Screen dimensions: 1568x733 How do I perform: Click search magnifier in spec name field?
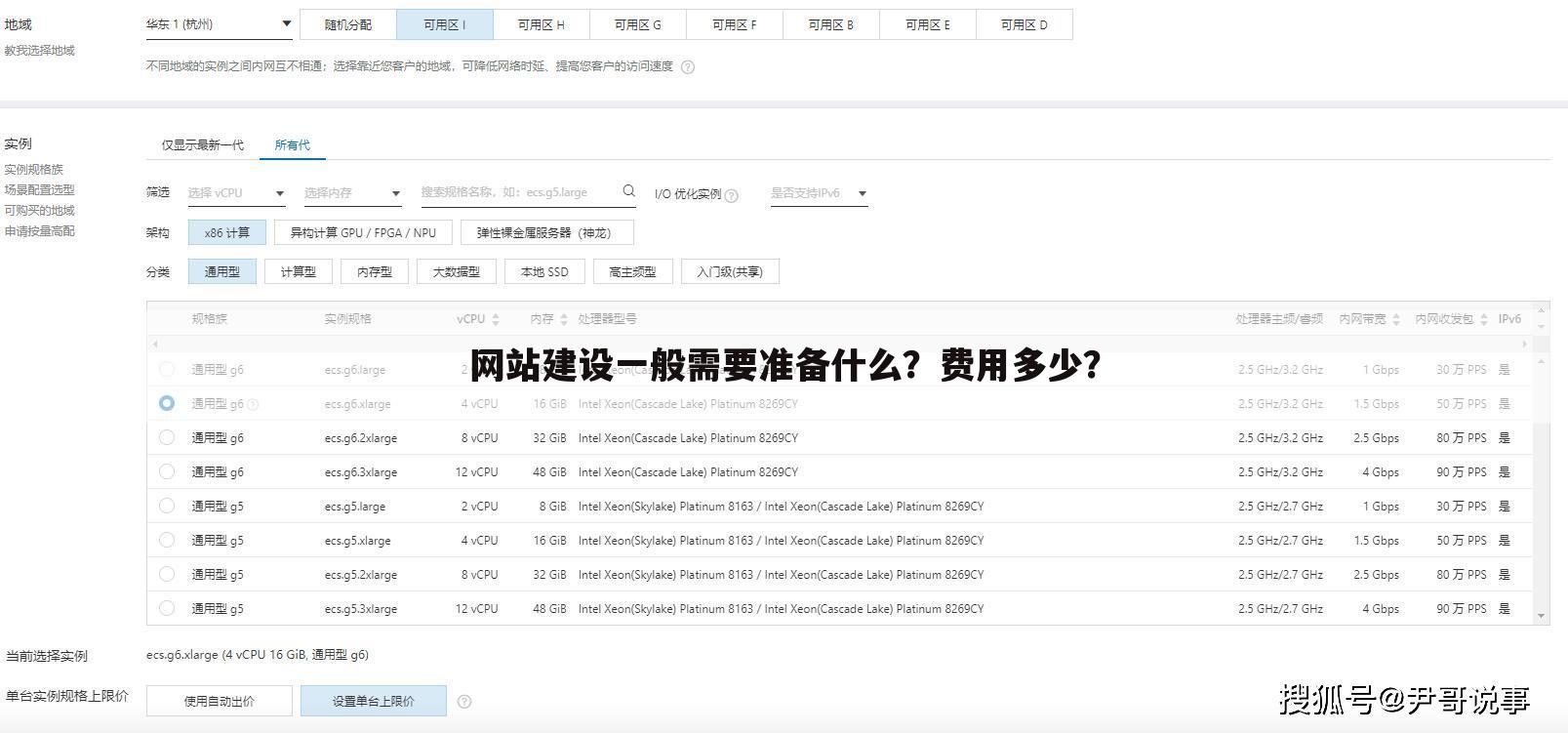(629, 191)
